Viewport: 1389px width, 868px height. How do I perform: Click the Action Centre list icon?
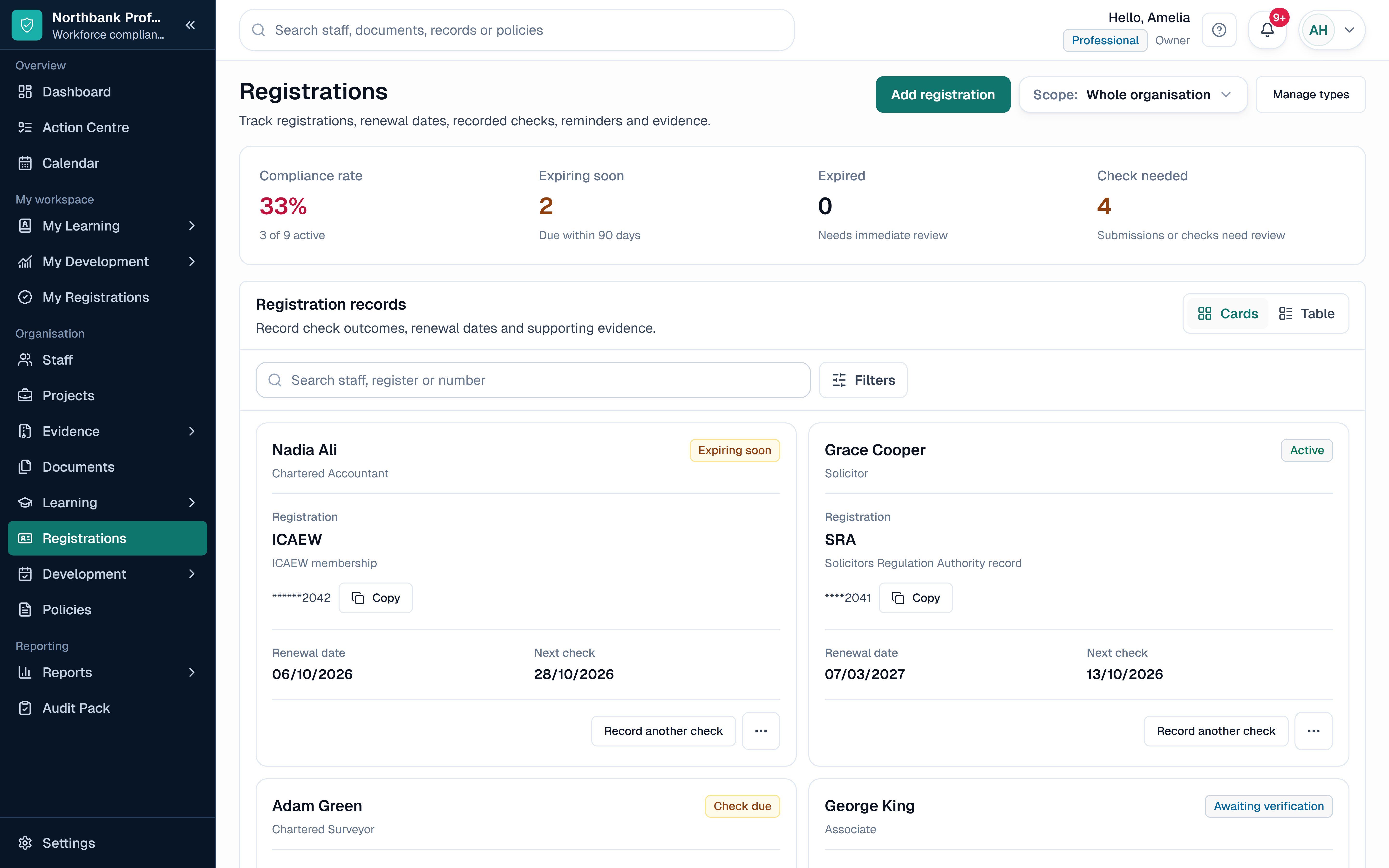(x=25, y=128)
